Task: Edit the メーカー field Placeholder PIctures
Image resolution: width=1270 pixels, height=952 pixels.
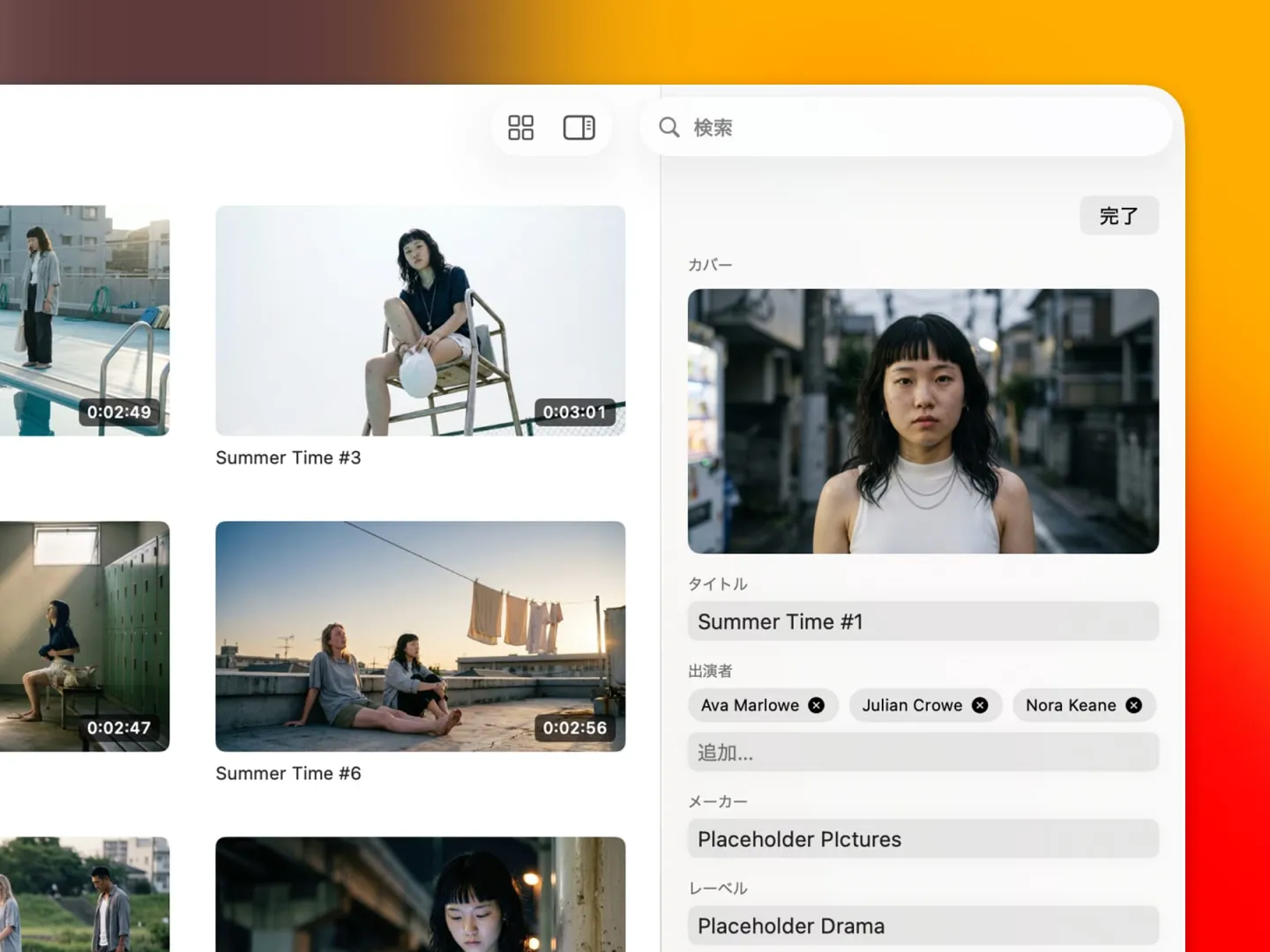Action: point(923,839)
